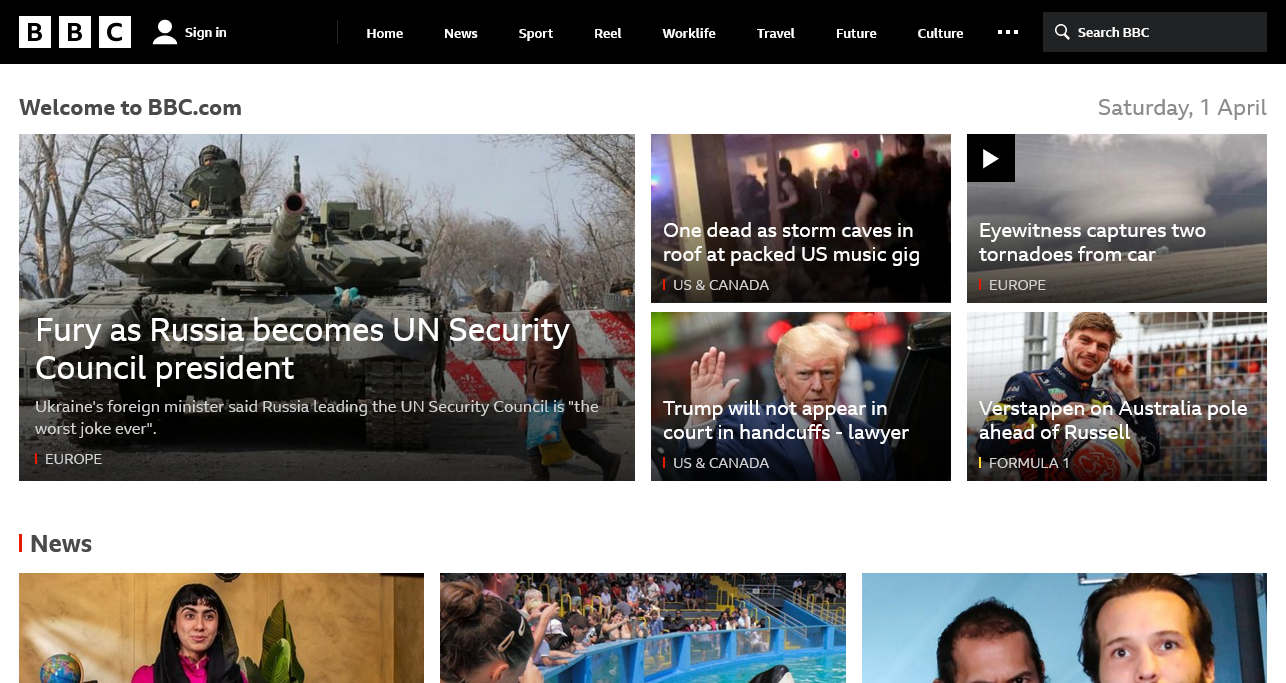1286x683 pixels.
Task: Click the search magnifier icon
Action: coord(1062,32)
